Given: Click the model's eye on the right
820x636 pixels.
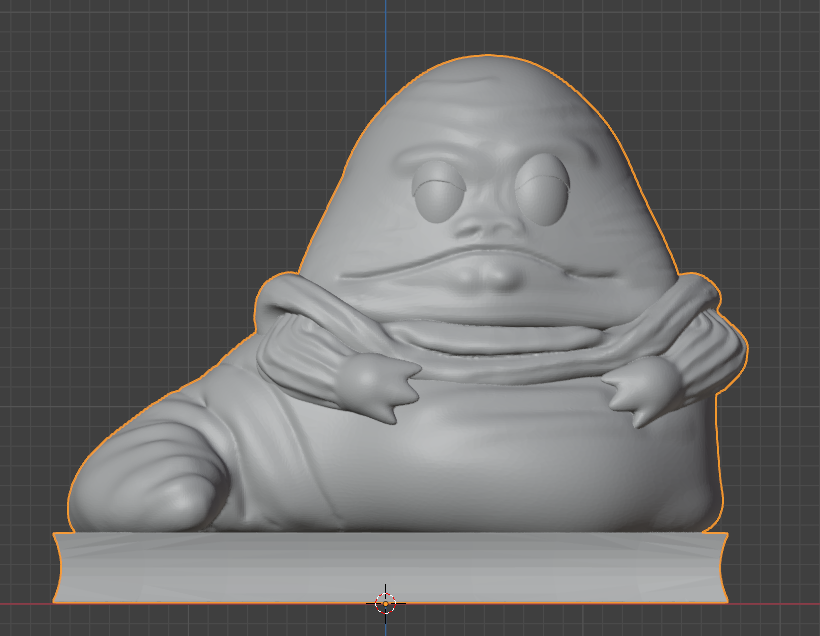Looking at the screenshot, I should click(x=544, y=187).
